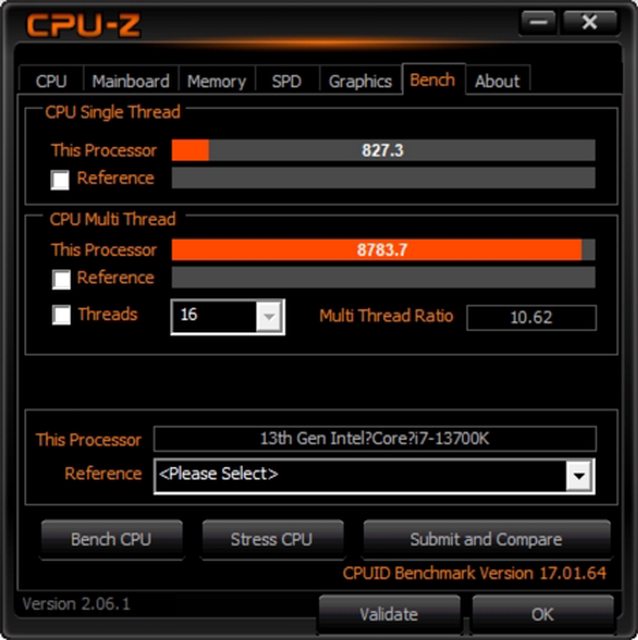Open the Reference processor dropdown arrow
Viewport: 638px width, 640px height.
[579, 476]
